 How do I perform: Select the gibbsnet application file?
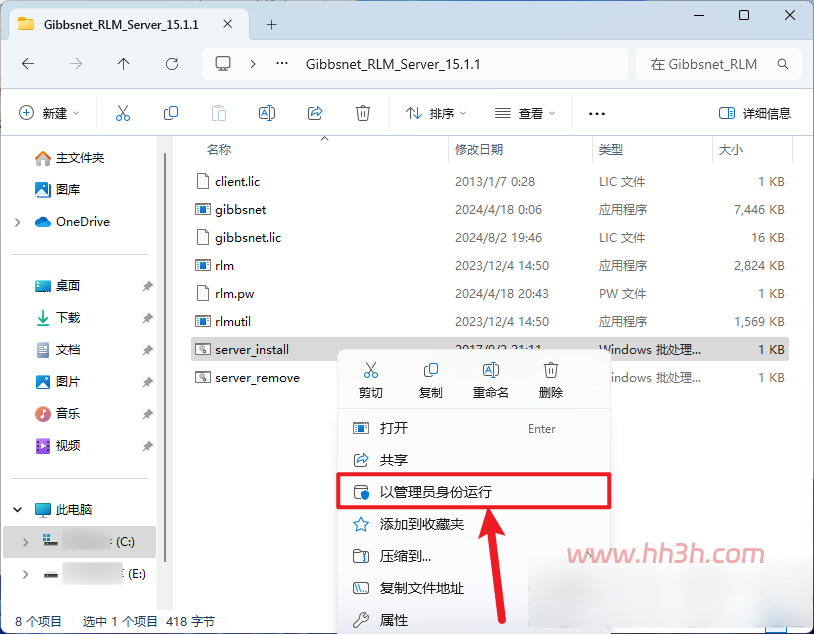pos(490,209)
